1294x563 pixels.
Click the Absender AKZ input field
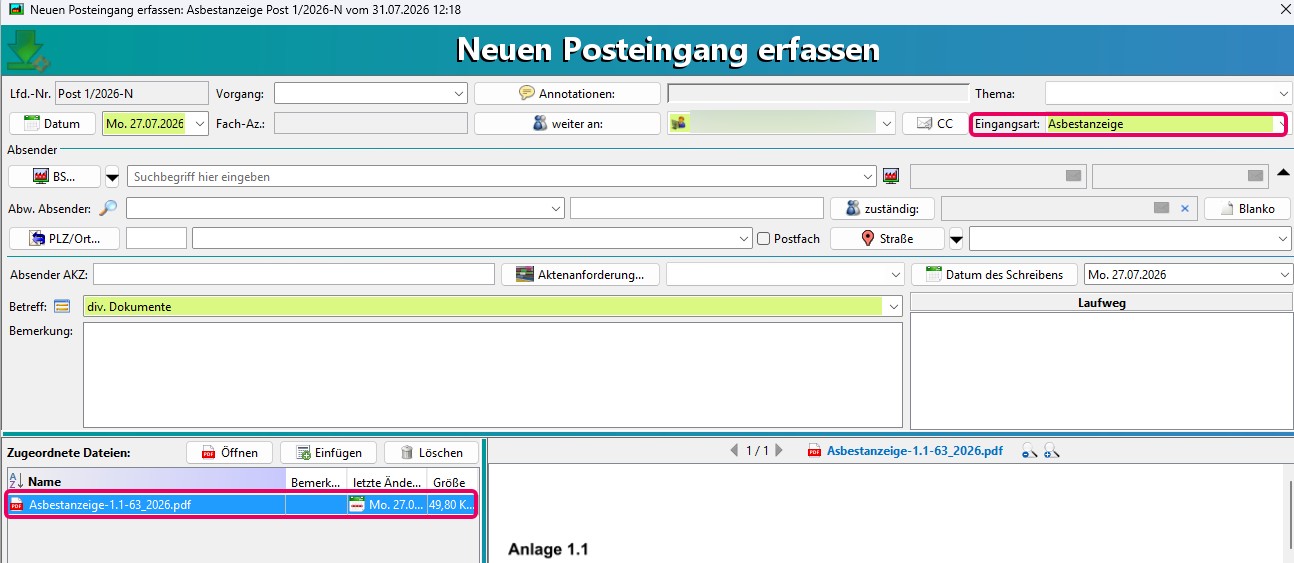tap(294, 274)
